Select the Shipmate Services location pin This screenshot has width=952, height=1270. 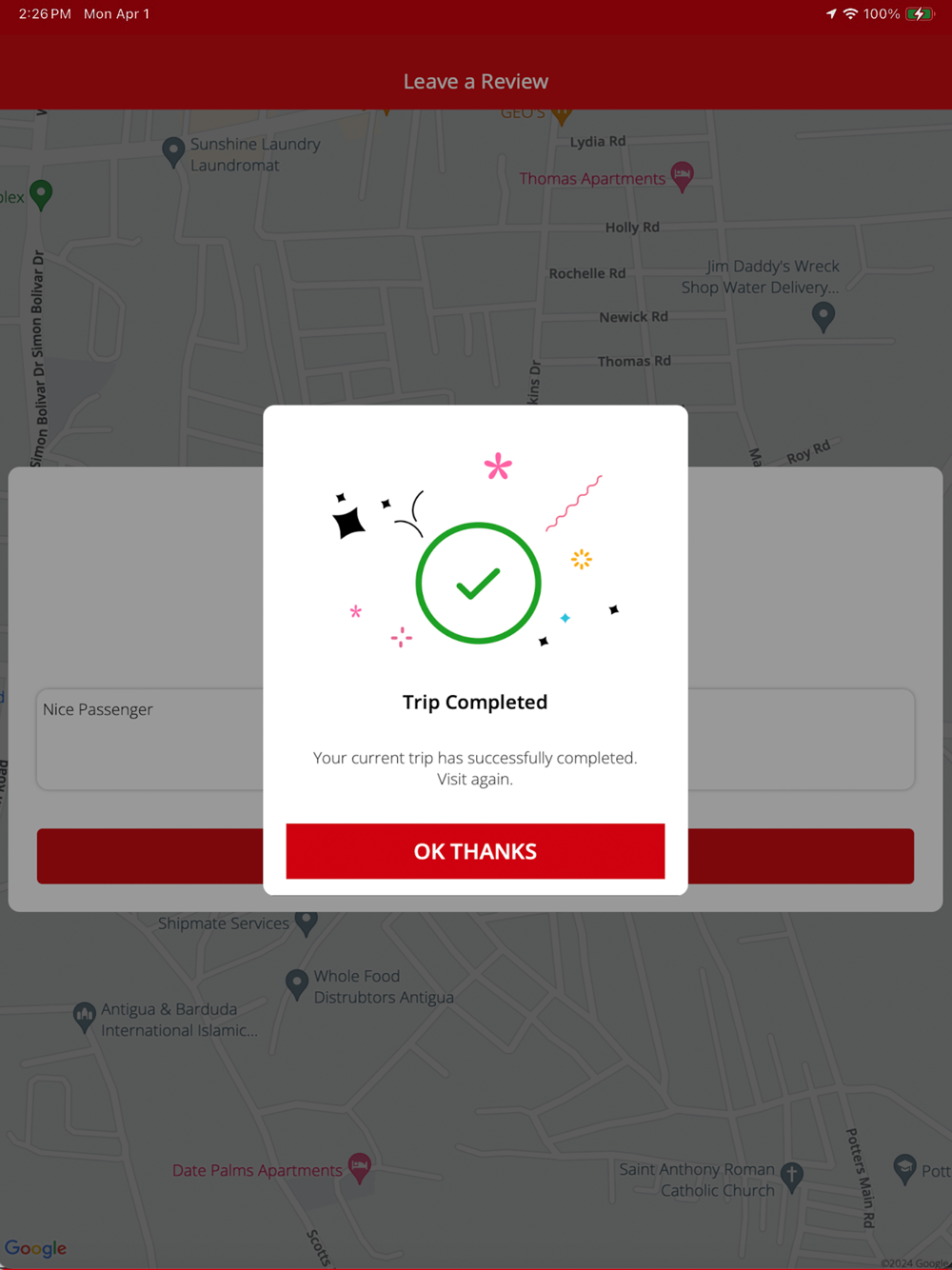coord(306,923)
